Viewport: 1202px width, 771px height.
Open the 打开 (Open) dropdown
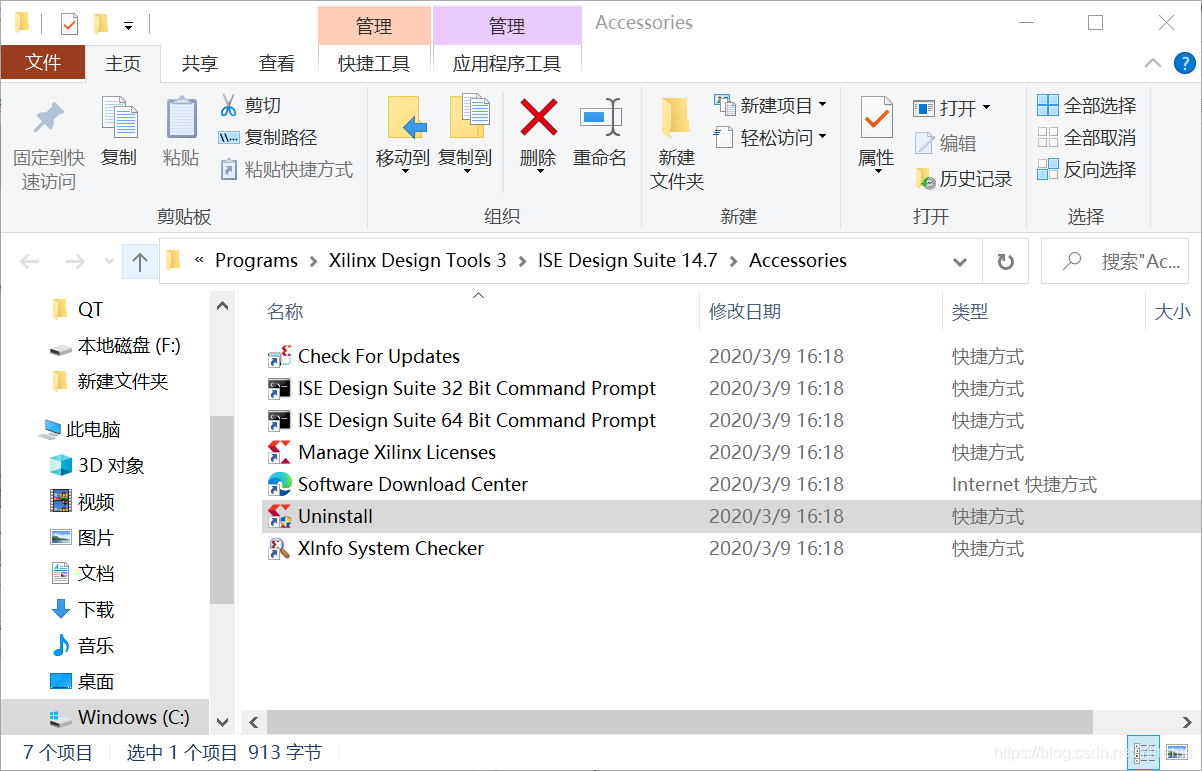click(x=952, y=107)
